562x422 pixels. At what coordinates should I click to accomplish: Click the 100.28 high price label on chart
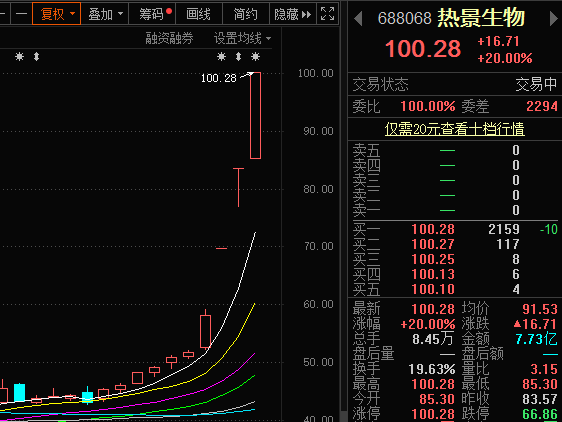tap(219, 78)
